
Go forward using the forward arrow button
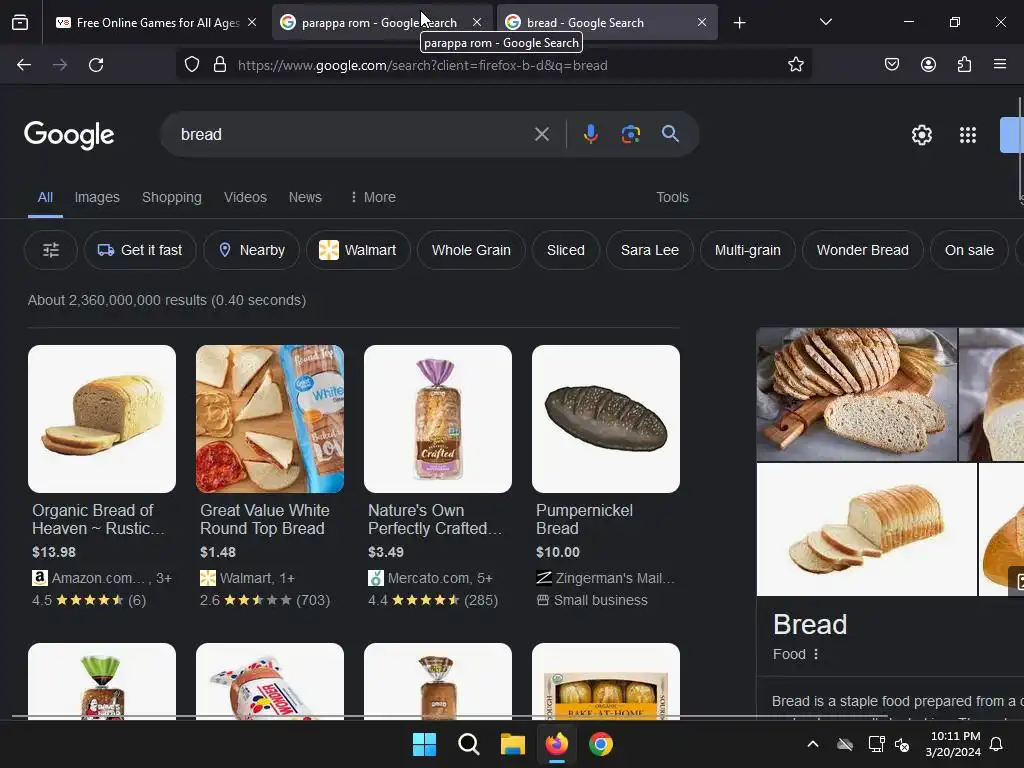click(x=60, y=65)
